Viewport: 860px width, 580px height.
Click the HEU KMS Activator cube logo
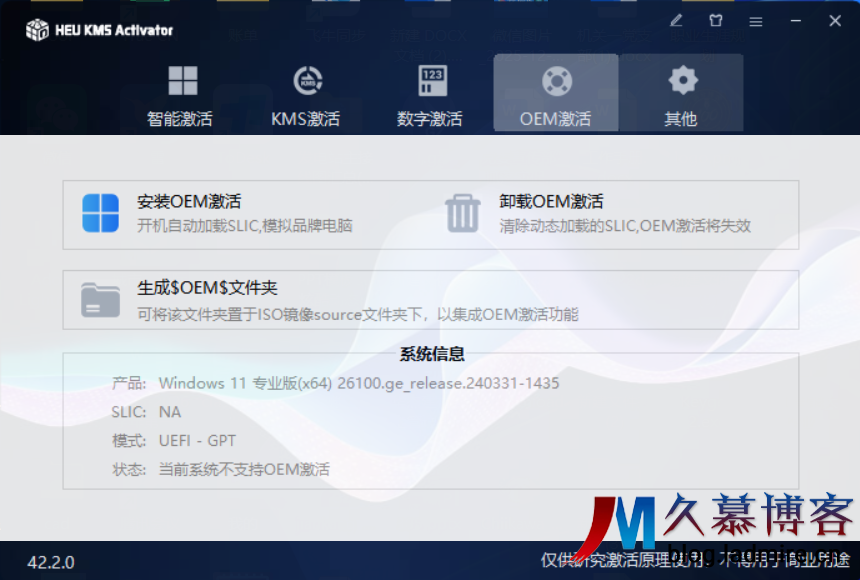(x=37, y=29)
